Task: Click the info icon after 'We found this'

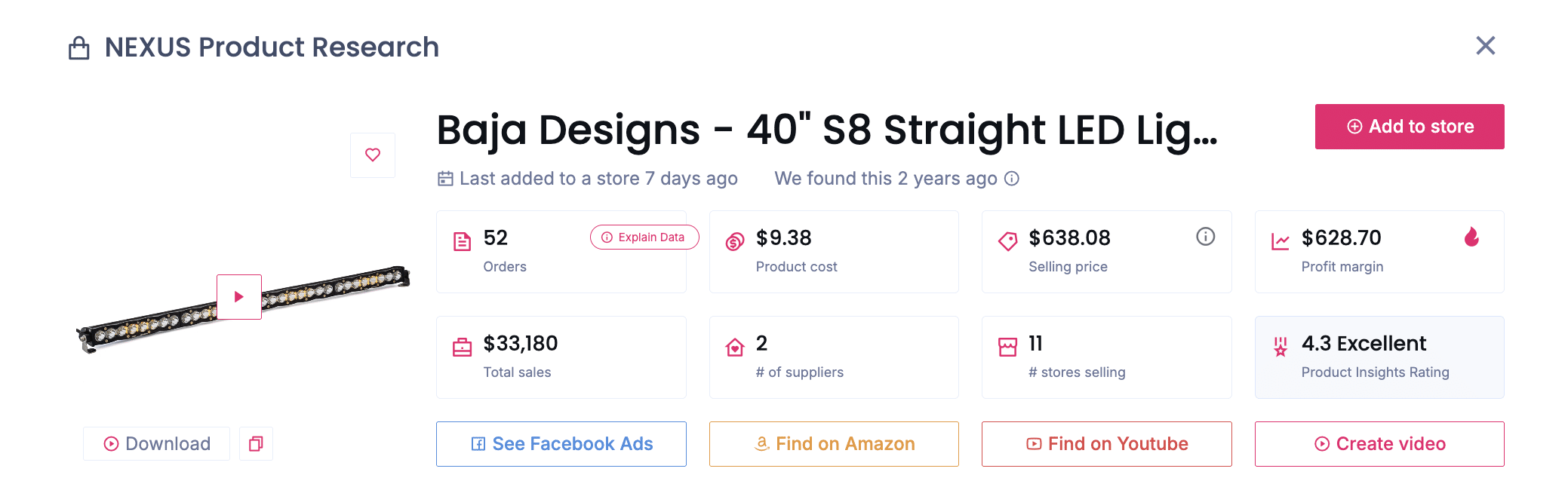Action: 1012,179
